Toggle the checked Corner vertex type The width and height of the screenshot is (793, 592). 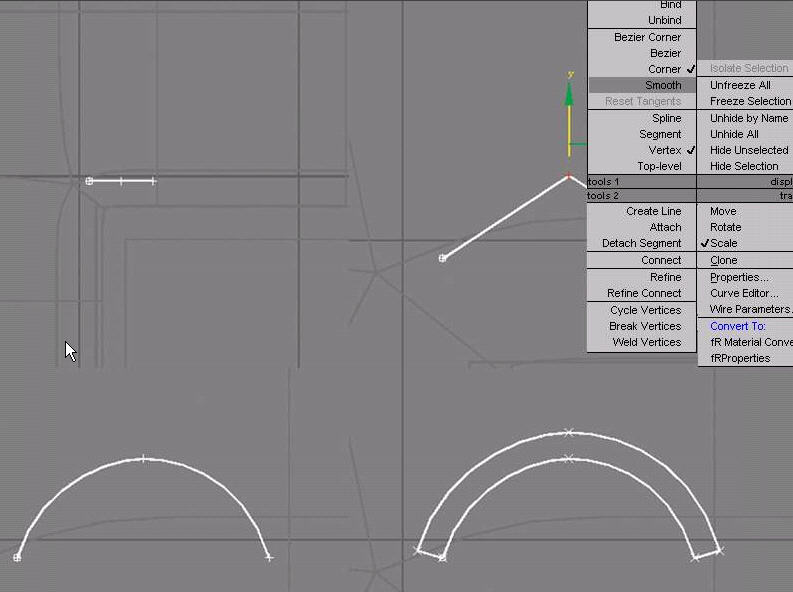click(x=664, y=69)
